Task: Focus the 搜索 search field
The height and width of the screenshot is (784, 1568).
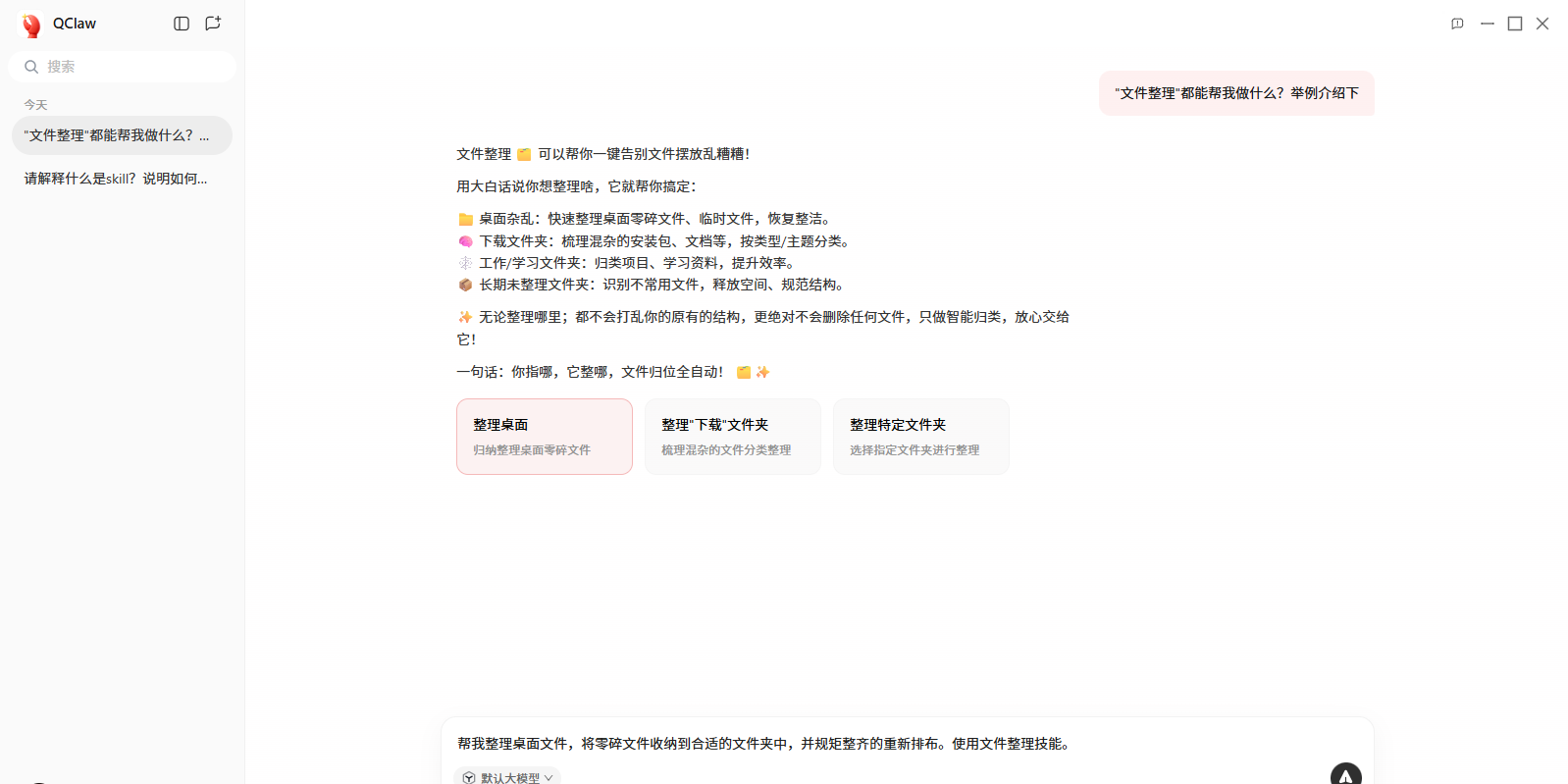Action: (122, 67)
